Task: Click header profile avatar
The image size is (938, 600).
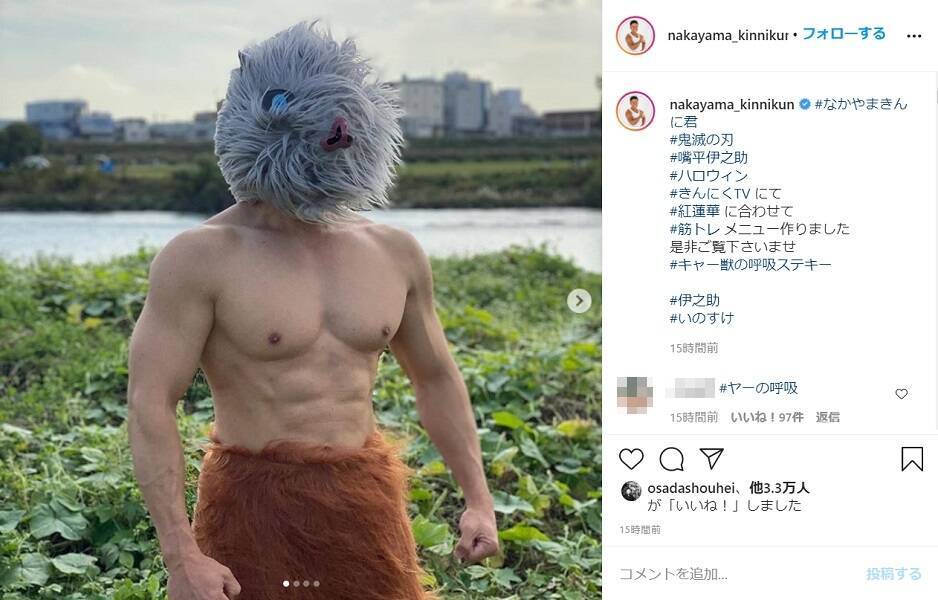Action: coord(635,36)
